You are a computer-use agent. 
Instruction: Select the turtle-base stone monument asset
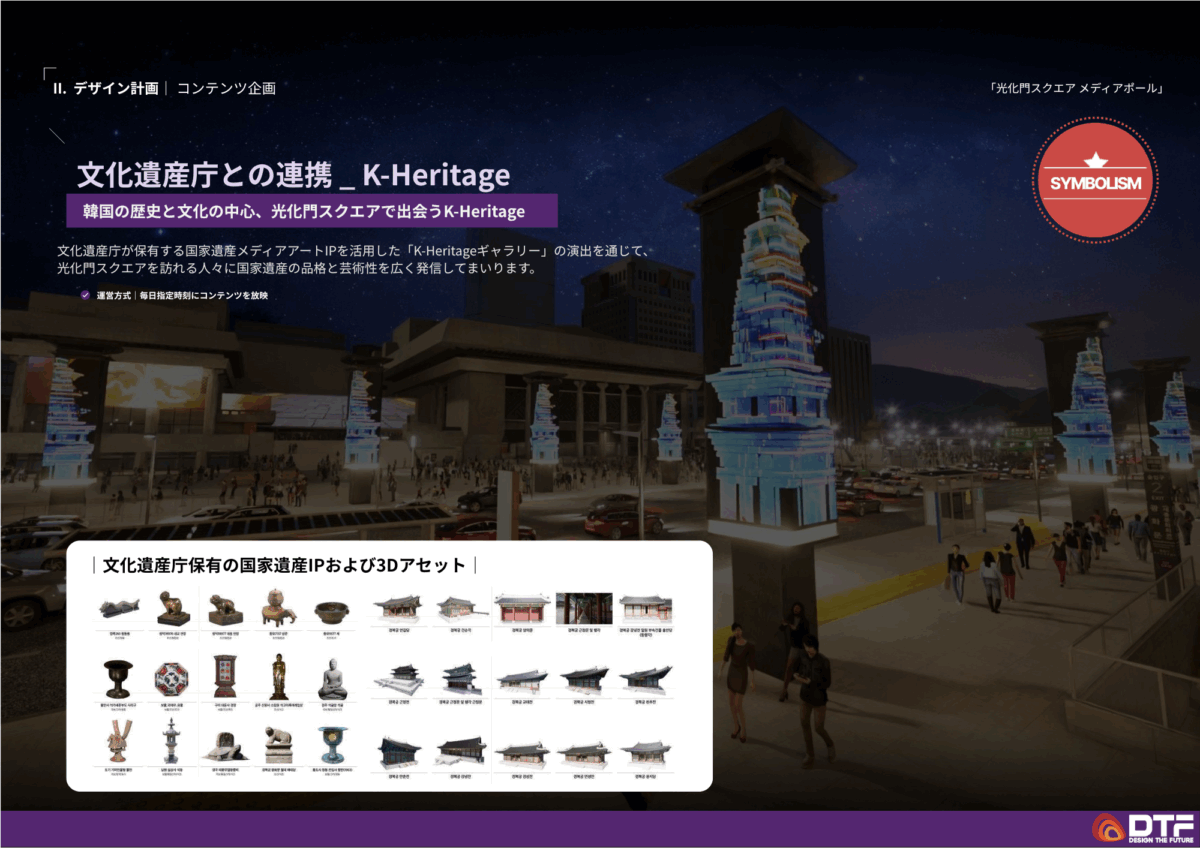224,745
